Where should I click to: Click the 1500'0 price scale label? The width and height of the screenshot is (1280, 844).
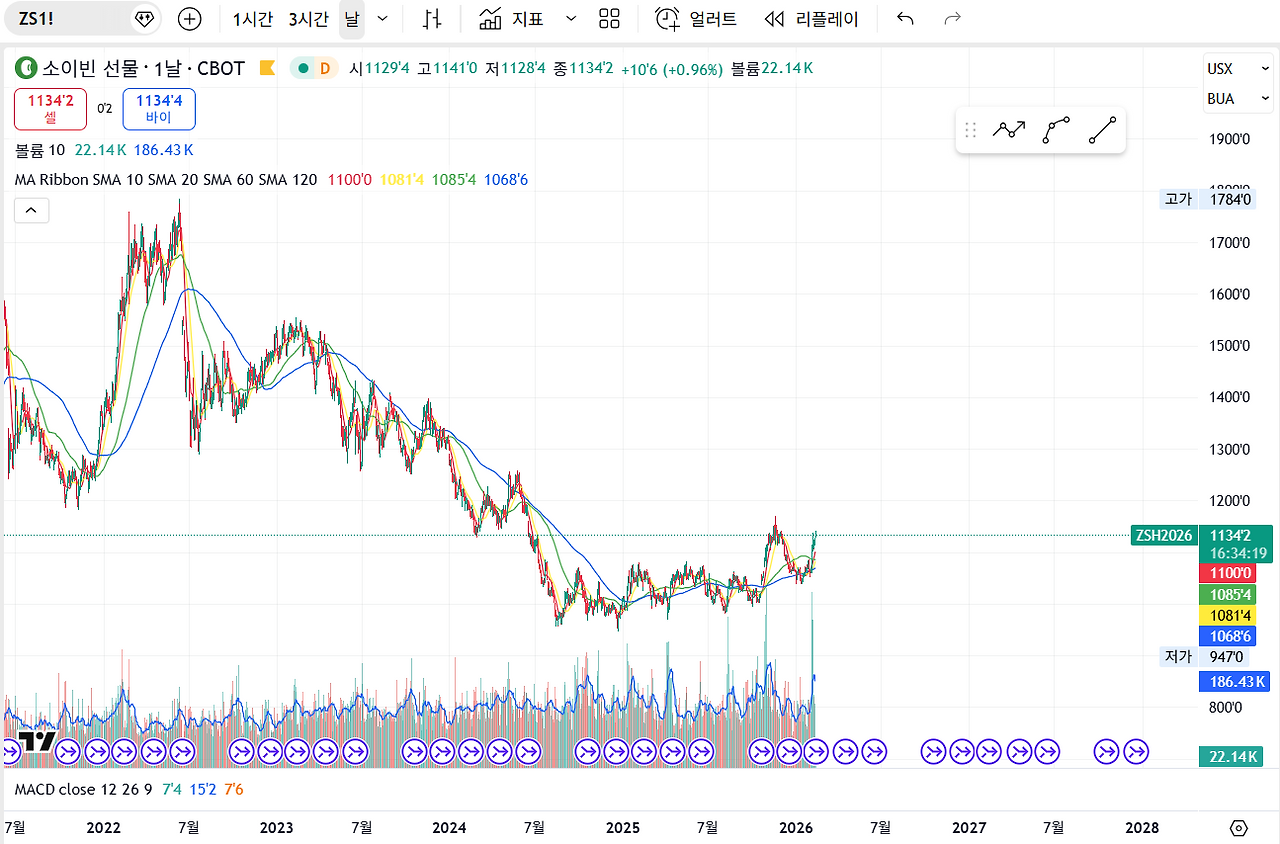pos(1230,346)
